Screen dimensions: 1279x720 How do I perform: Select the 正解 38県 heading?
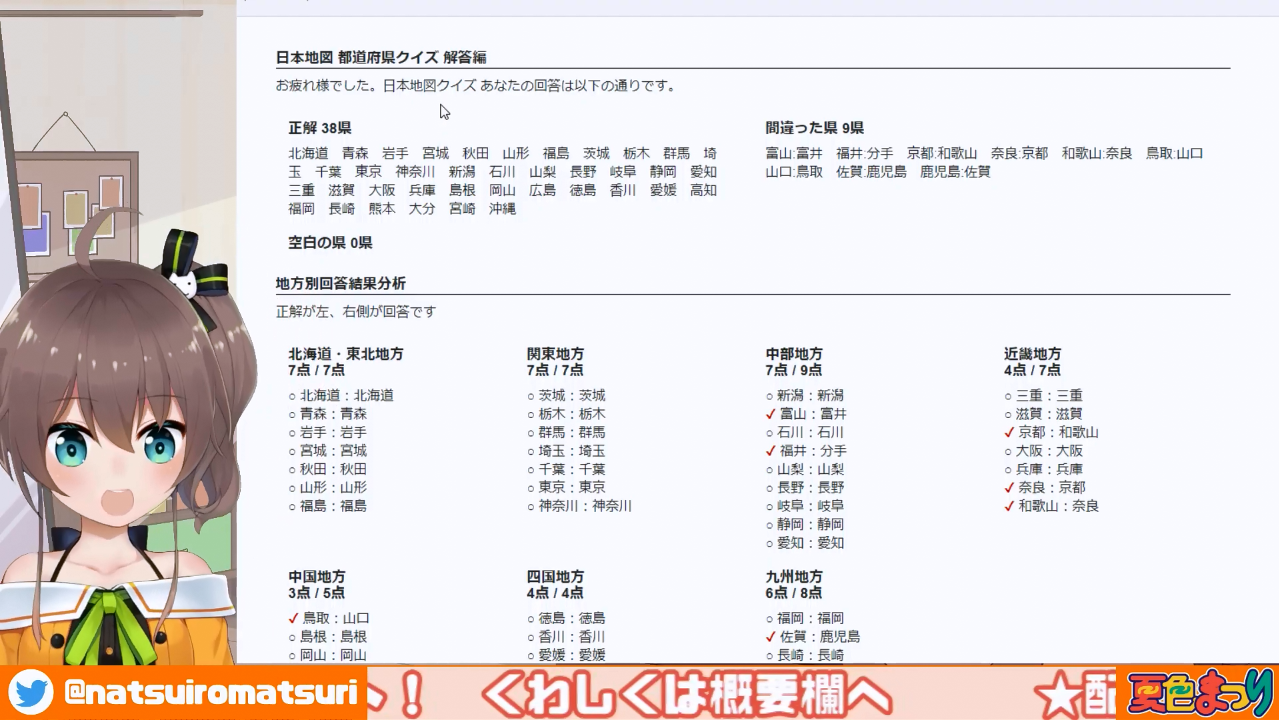coord(320,128)
